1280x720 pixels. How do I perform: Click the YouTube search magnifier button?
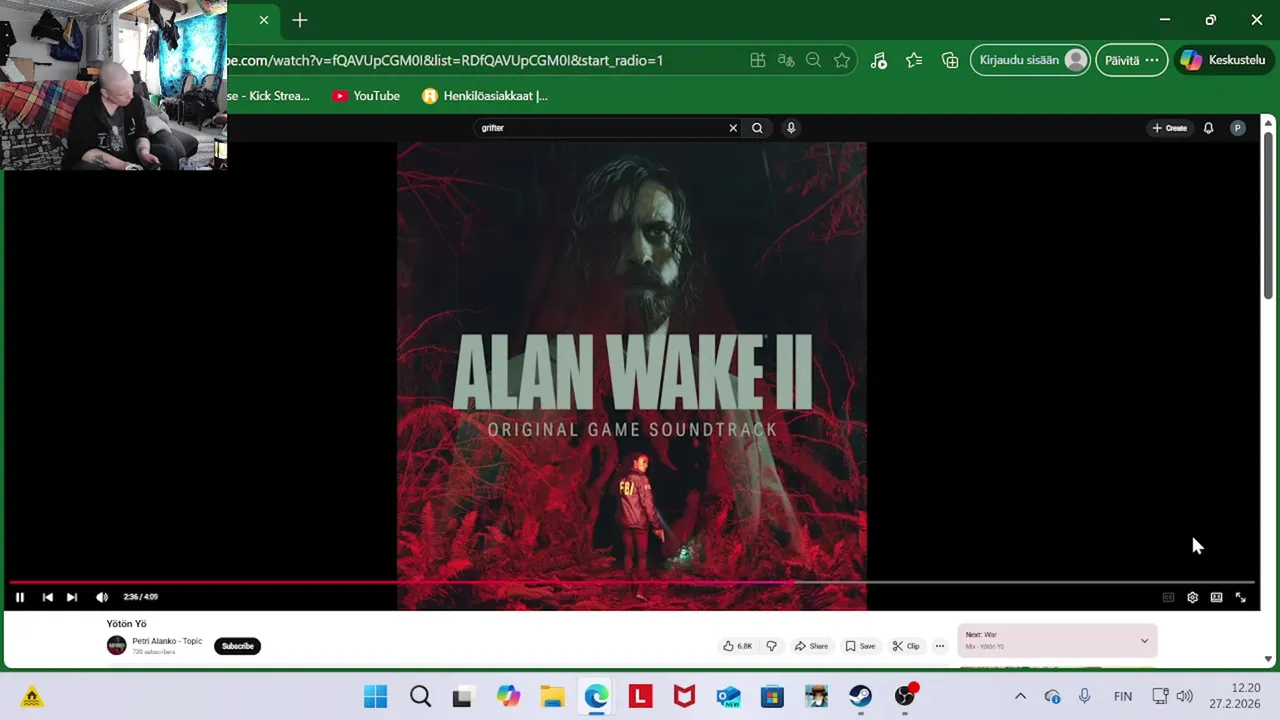pyautogui.click(x=757, y=128)
